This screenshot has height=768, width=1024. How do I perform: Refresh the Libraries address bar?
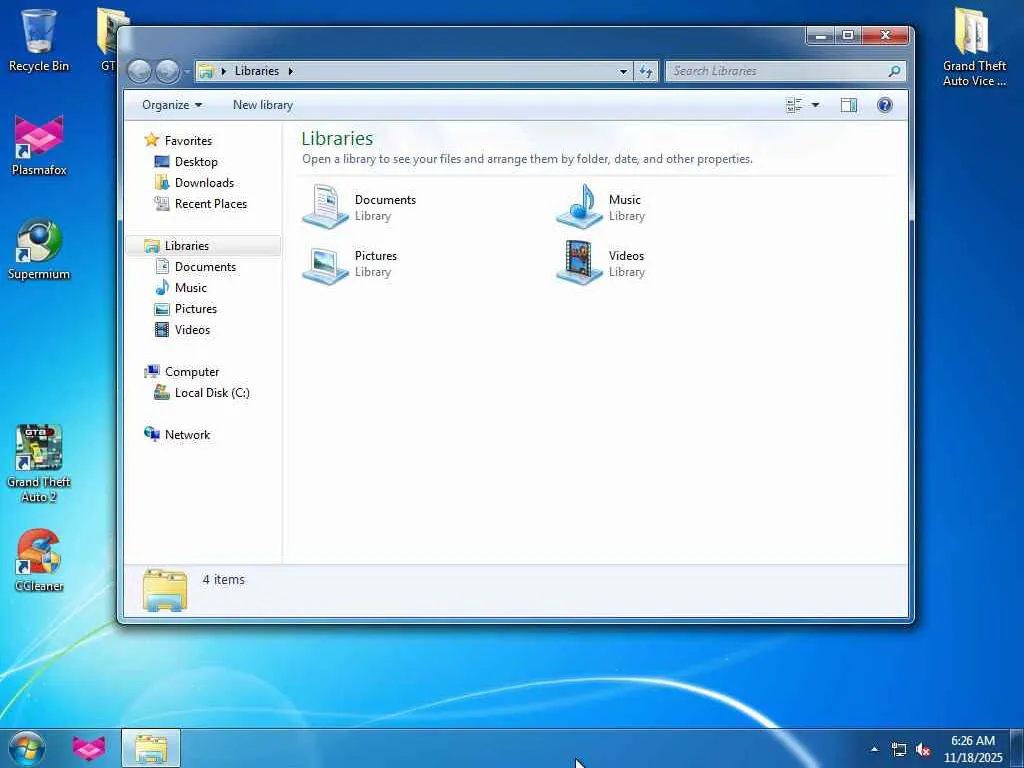click(x=646, y=71)
